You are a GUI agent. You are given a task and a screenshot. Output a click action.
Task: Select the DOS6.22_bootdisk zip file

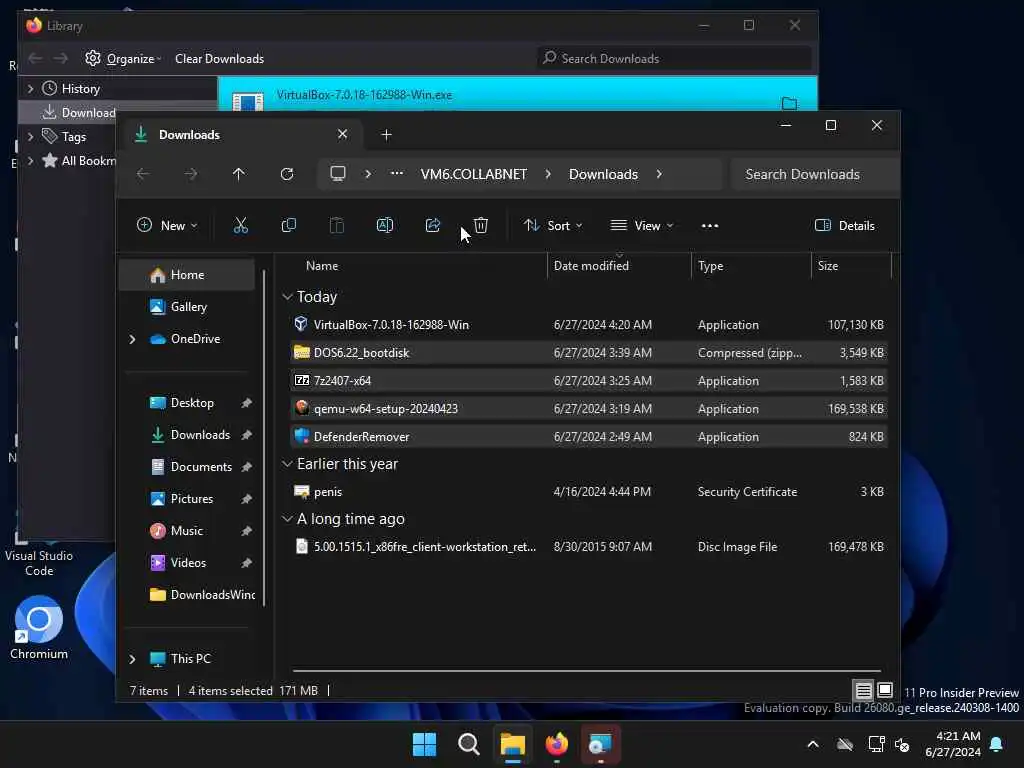click(588, 353)
